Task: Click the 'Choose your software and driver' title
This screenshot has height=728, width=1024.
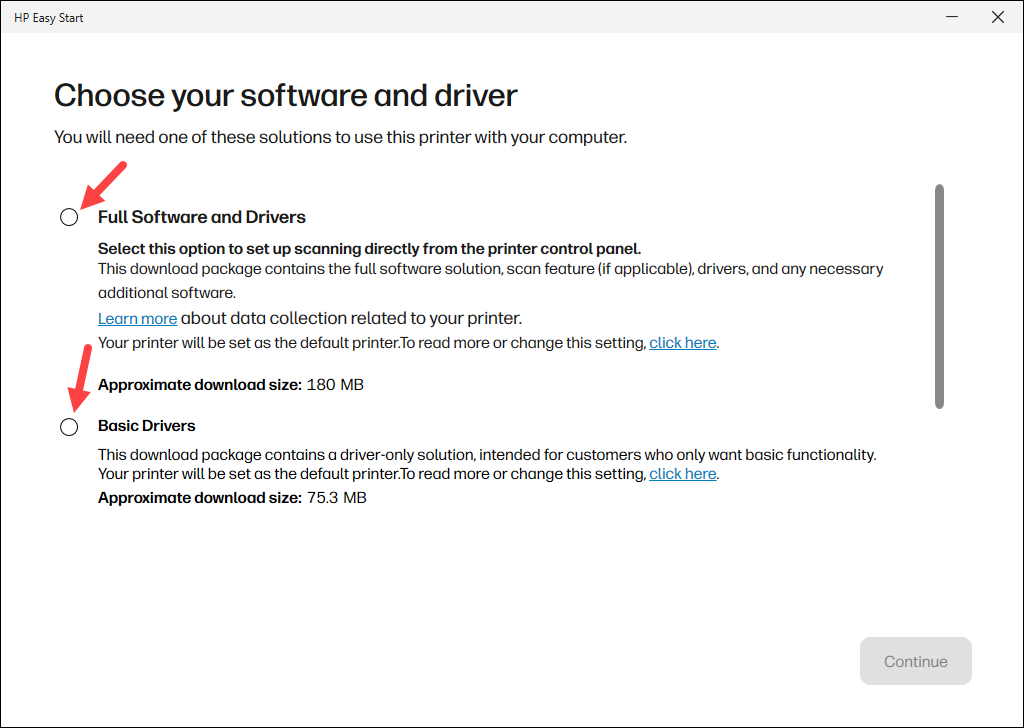Action: 285,95
